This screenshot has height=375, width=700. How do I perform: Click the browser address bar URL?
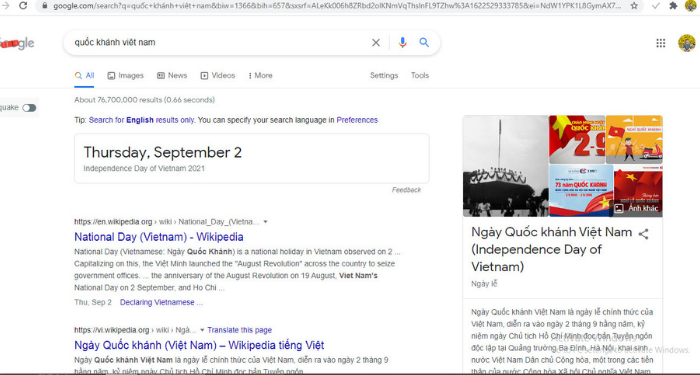[x=337, y=6]
